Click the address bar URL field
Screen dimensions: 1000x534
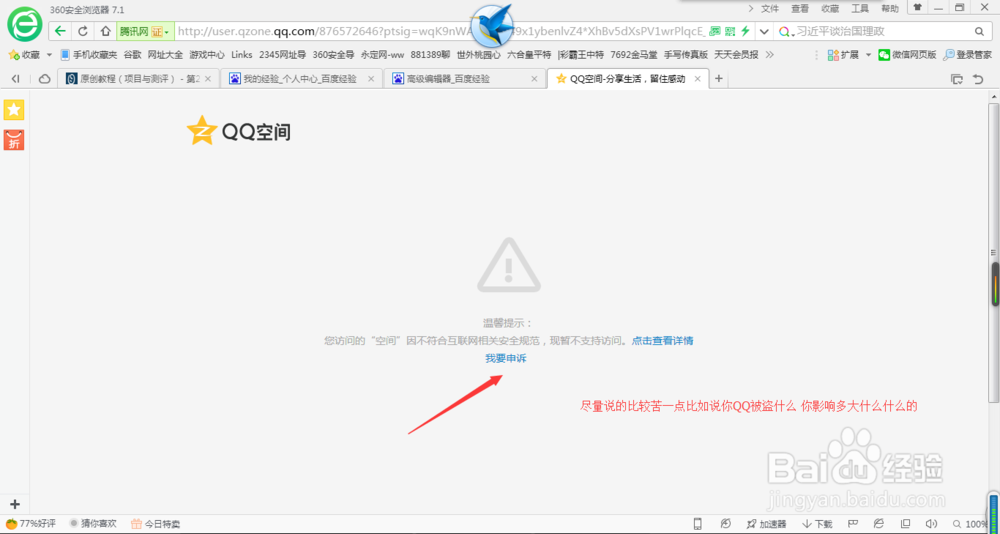click(440, 31)
